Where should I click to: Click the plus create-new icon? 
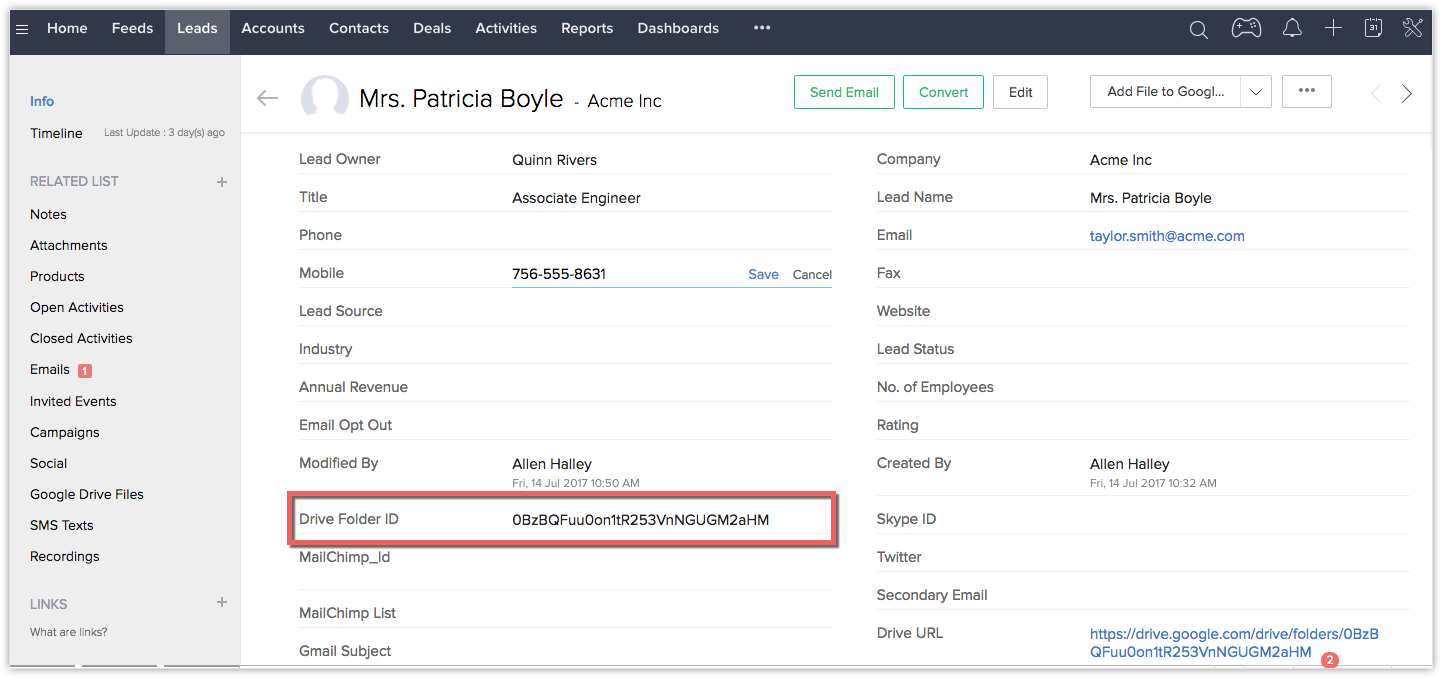point(1333,28)
